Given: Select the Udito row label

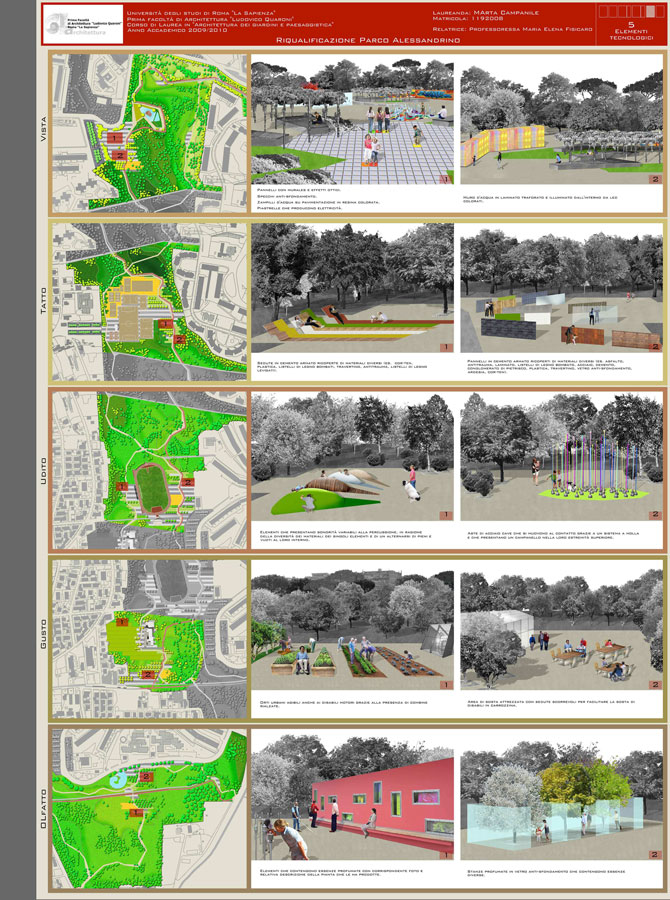Looking at the screenshot, I should coord(43,470).
